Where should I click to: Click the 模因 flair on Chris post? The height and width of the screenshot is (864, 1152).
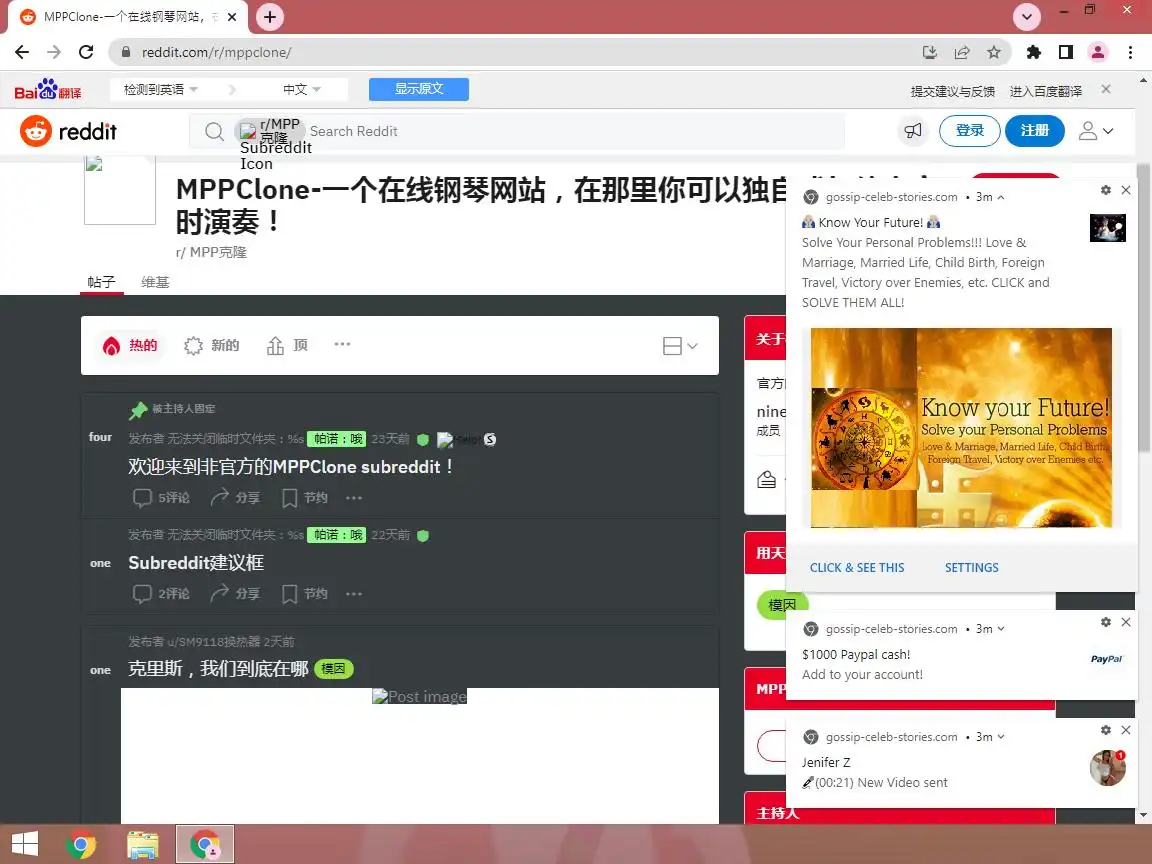point(334,669)
